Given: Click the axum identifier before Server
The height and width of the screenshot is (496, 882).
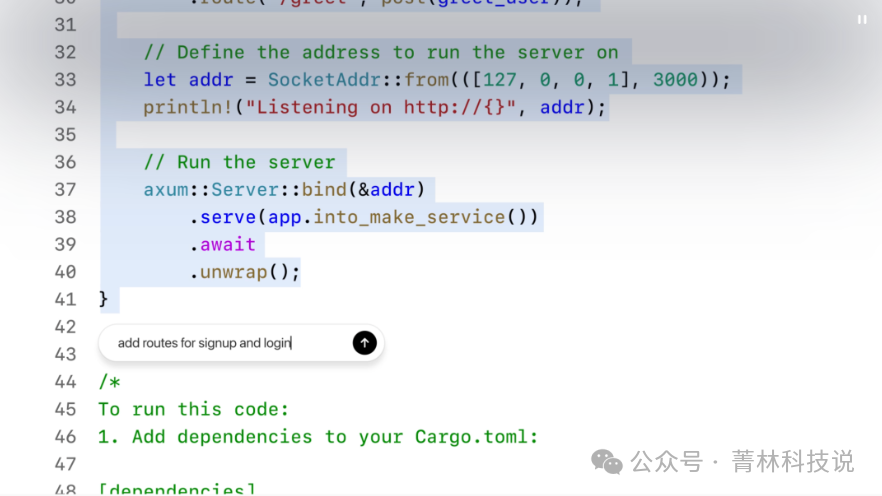Looking at the screenshot, I should click(165, 190).
